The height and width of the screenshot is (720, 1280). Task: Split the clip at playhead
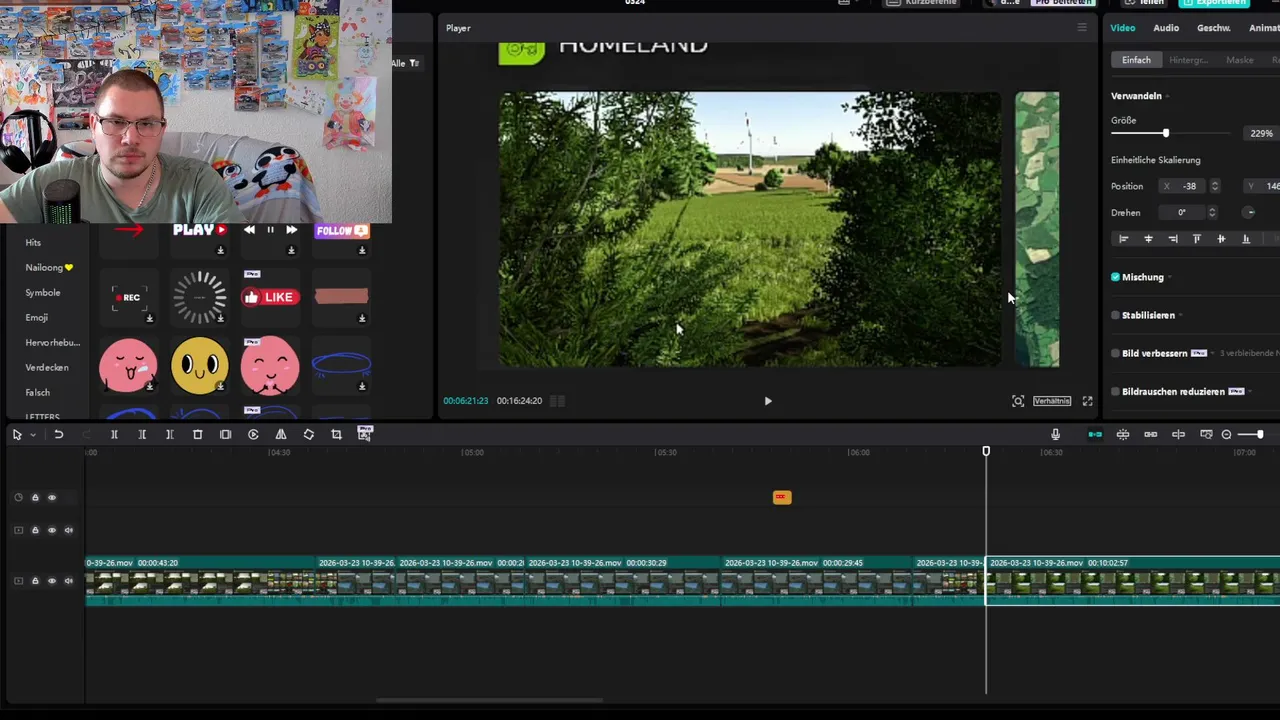[x=114, y=435]
